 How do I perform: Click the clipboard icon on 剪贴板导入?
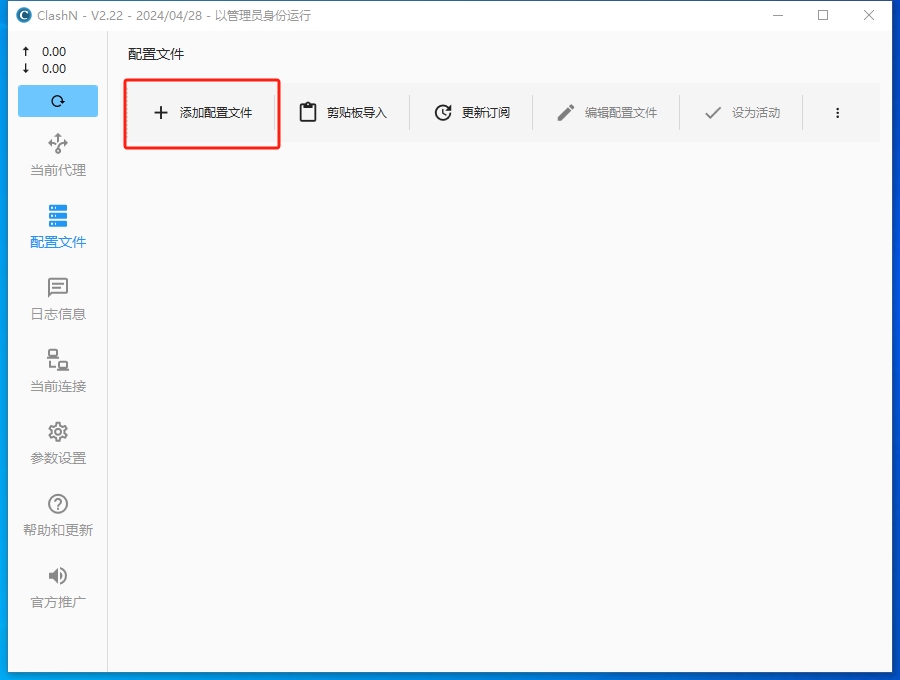[x=307, y=112]
